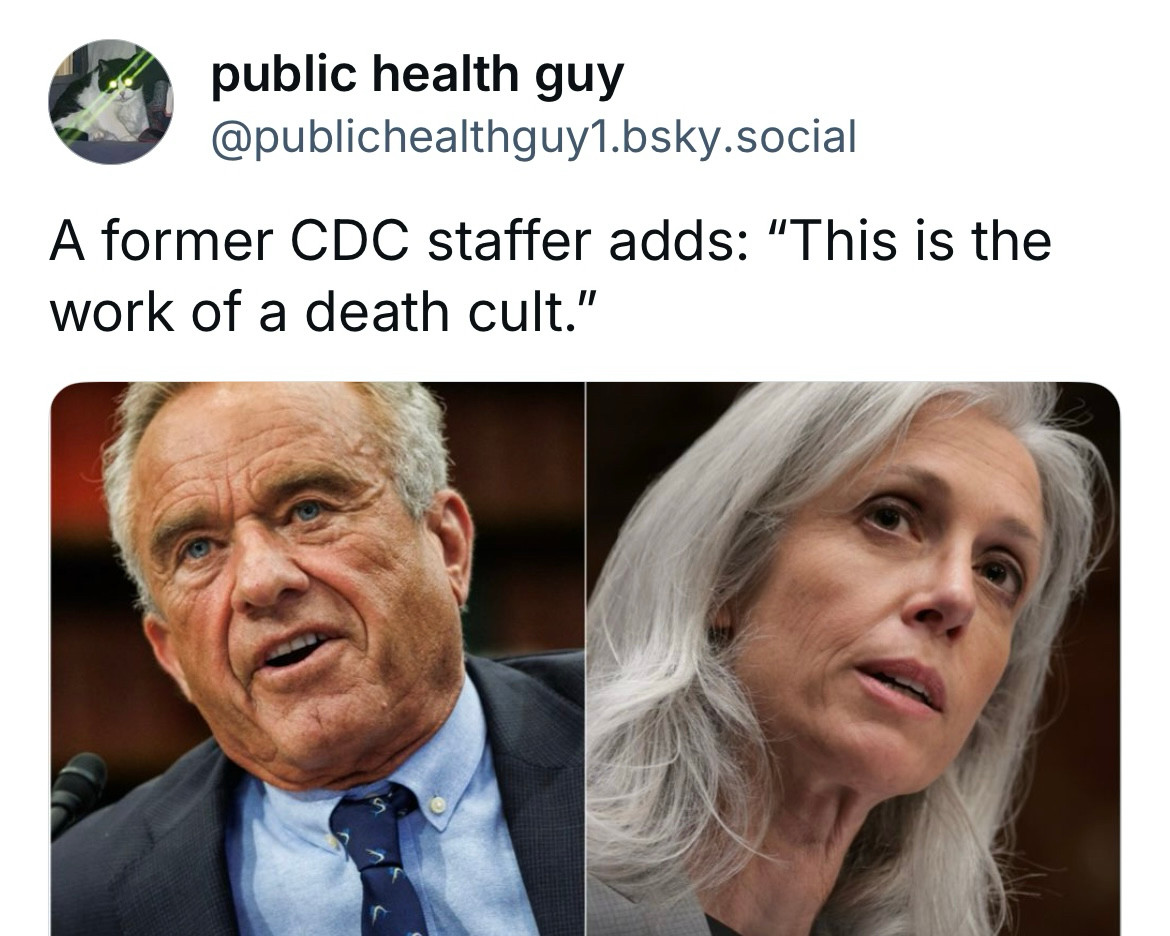Open the cat avatar profile picture
Image resolution: width=1170 pixels, height=936 pixels.
110,102
